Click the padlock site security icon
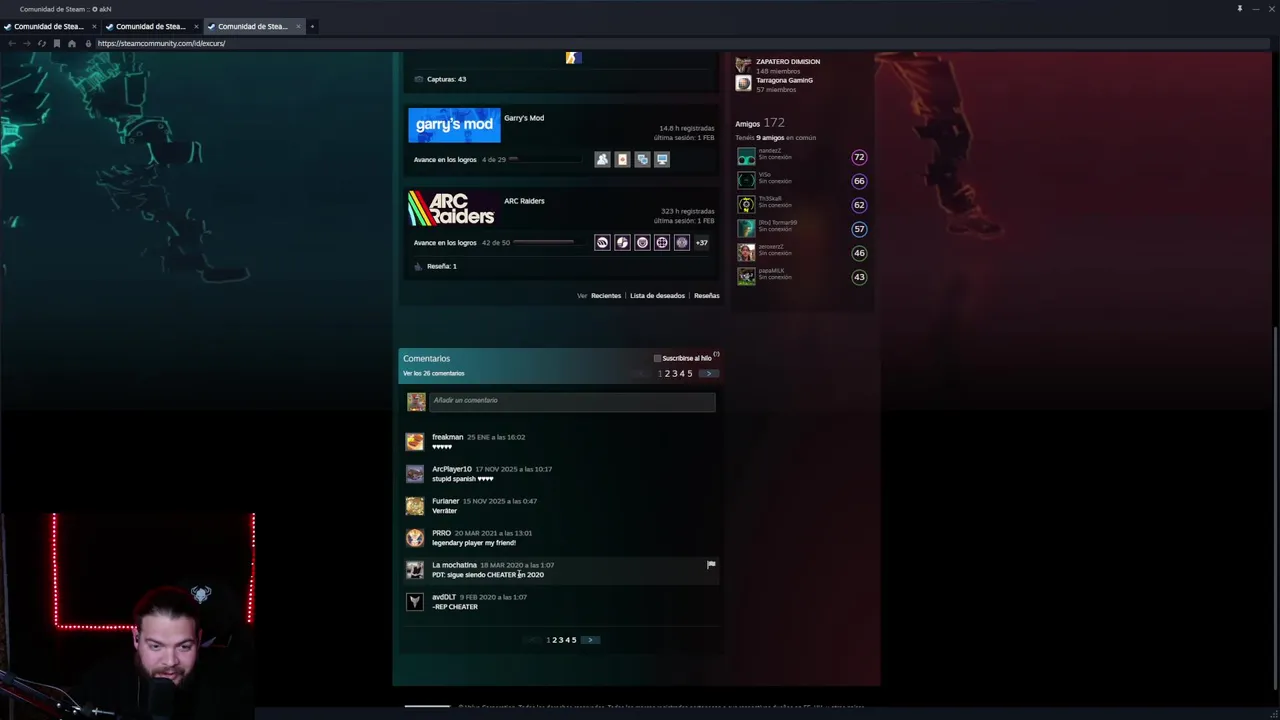 (x=88, y=43)
